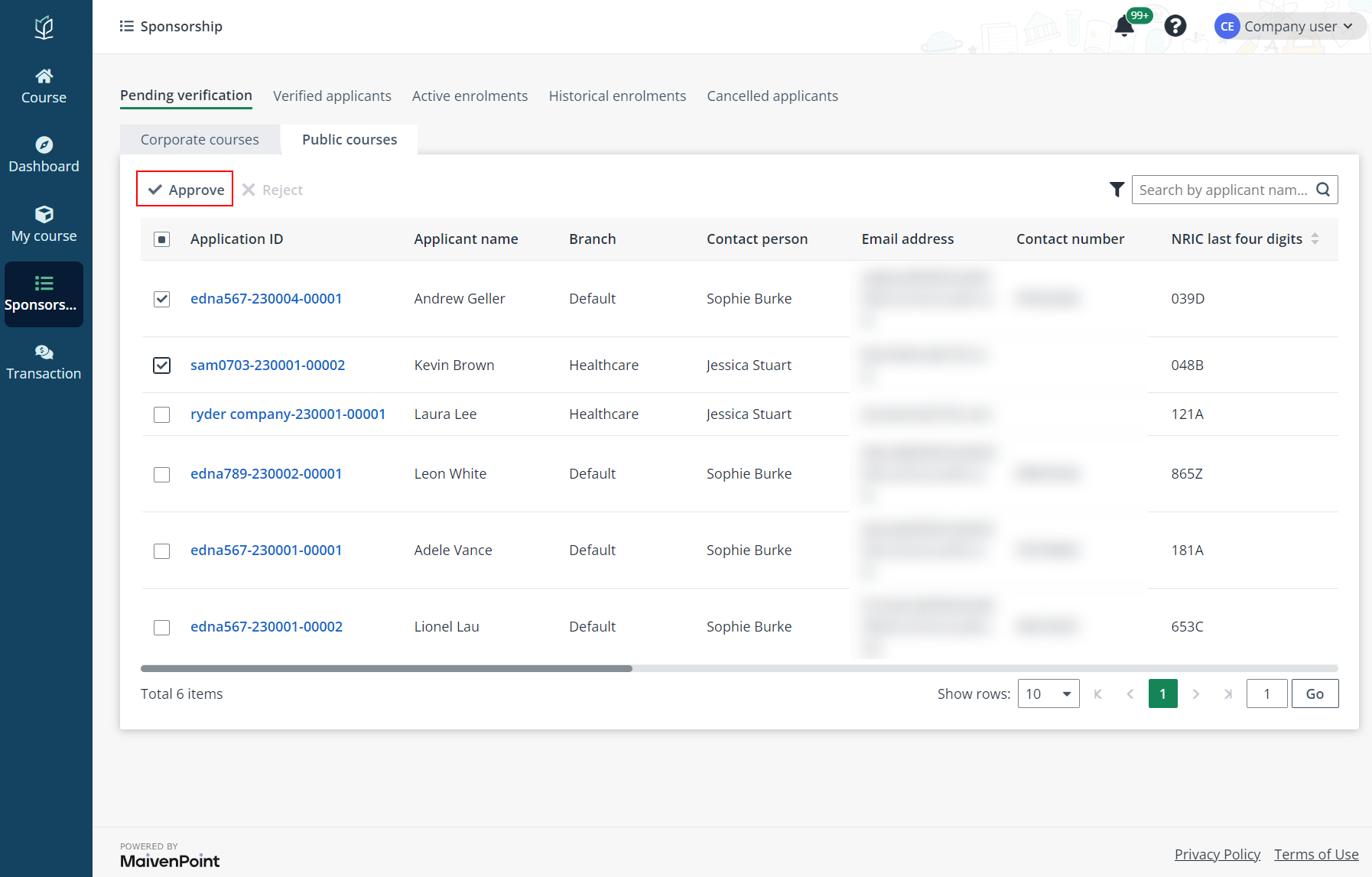Click the search magnifier icon
The image size is (1372, 877).
[x=1323, y=190]
